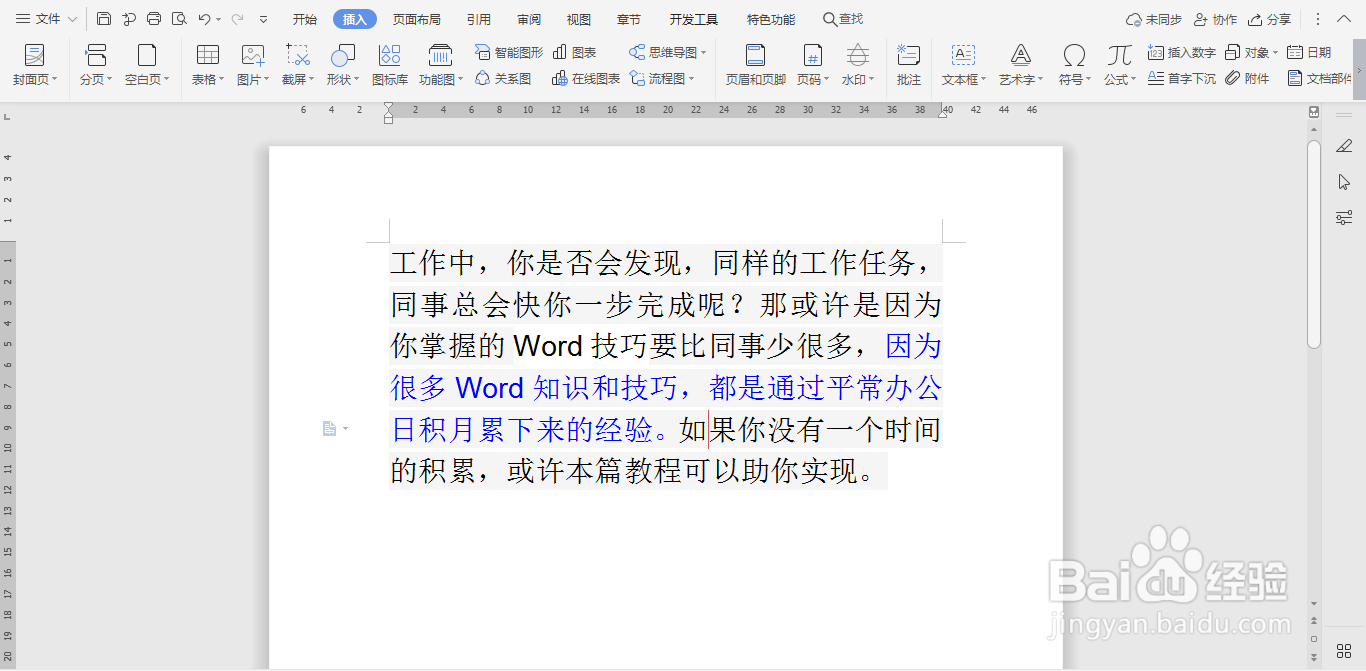Screen dimensions: 1366x671
Task: Create a mind map with 思维导图
Action: coord(664,52)
